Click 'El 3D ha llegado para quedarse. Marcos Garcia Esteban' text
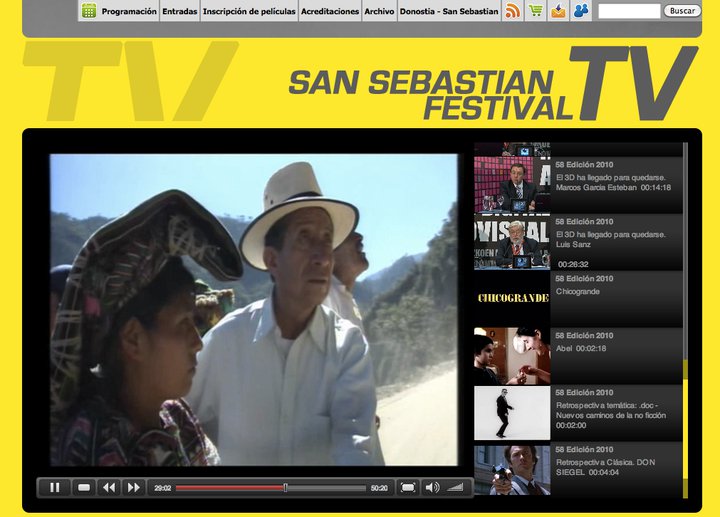 coord(613,182)
